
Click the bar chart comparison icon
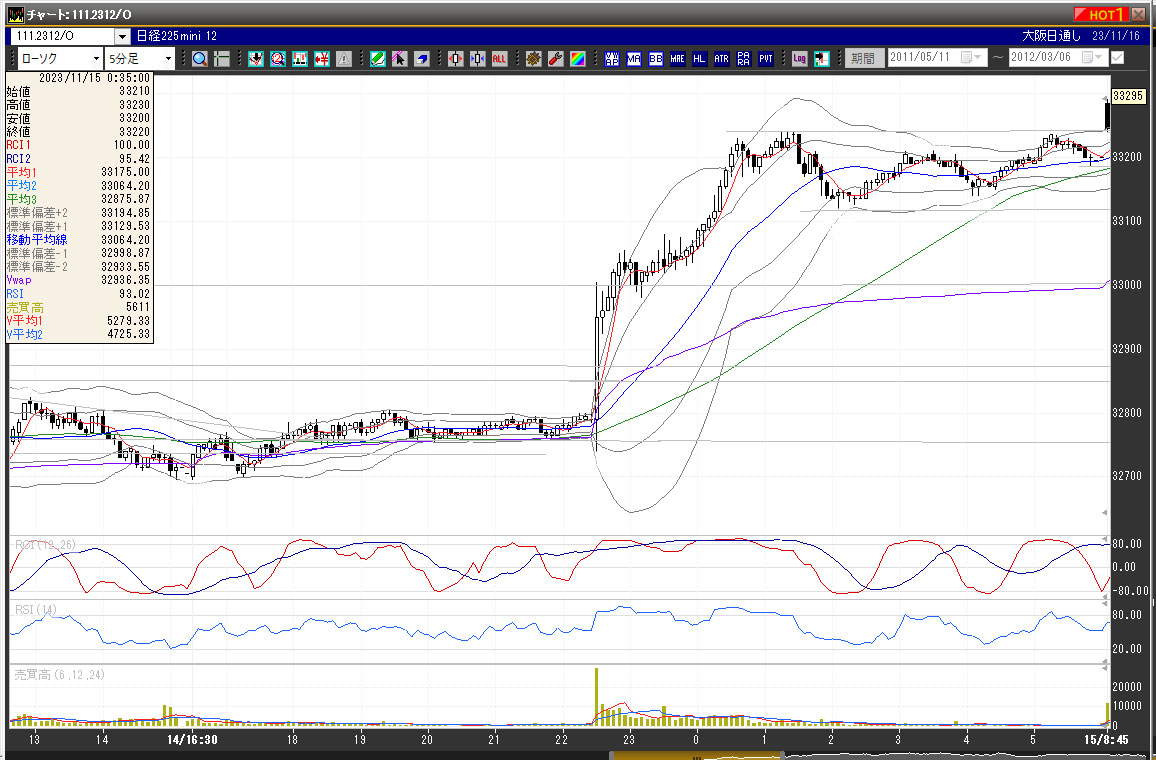tap(300, 59)
